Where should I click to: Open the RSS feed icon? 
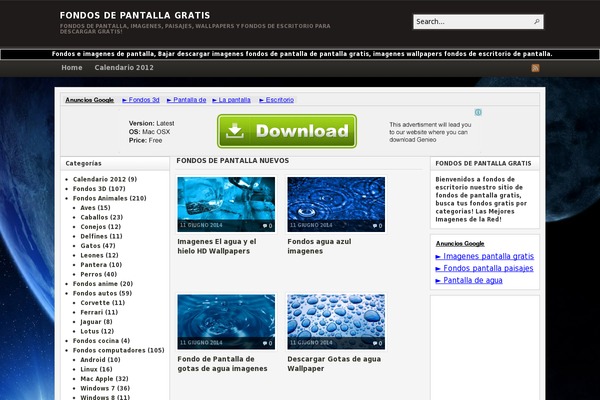coord(535,68)
